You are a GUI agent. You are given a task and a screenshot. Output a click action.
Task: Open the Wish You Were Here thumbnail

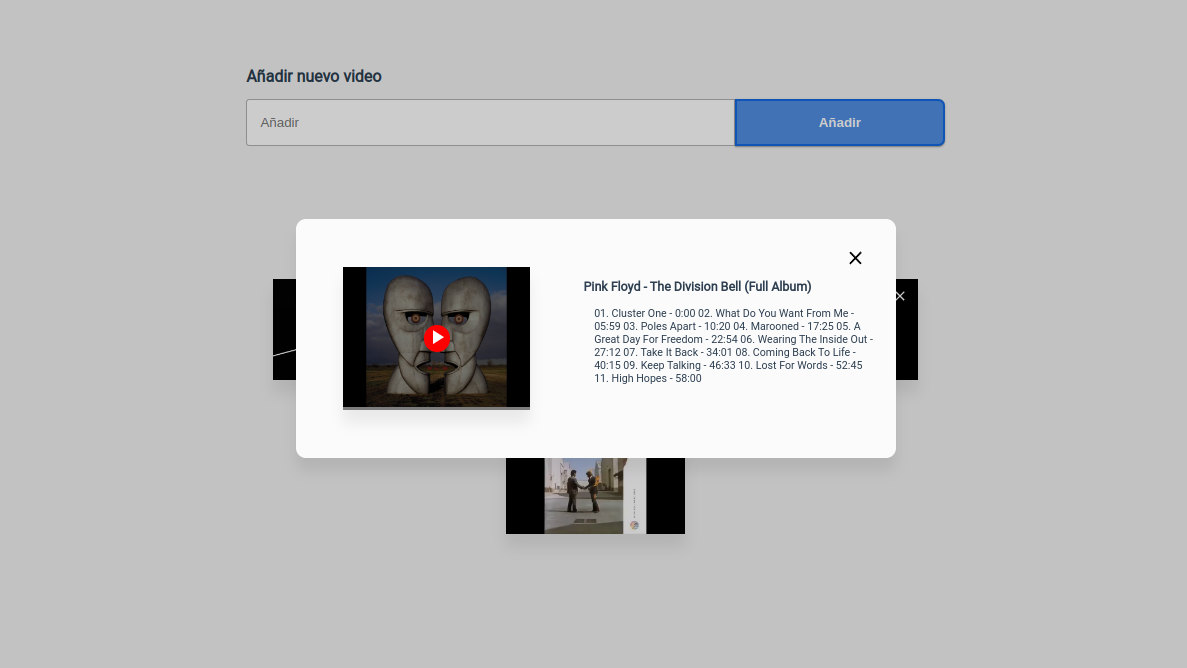(x=595, y=496)
